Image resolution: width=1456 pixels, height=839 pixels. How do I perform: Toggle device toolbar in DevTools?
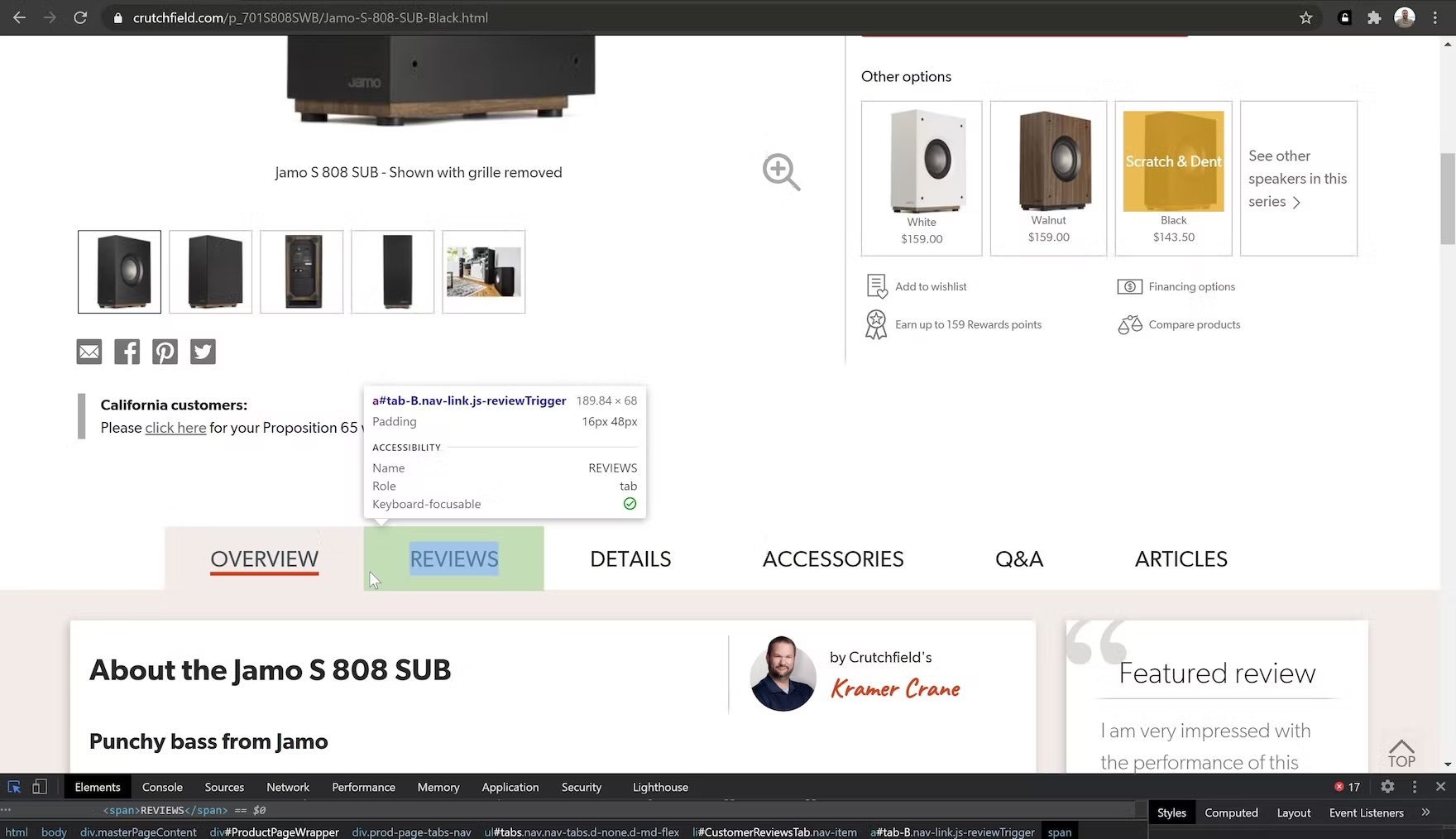pyautogui.click(x=40, y=787)
